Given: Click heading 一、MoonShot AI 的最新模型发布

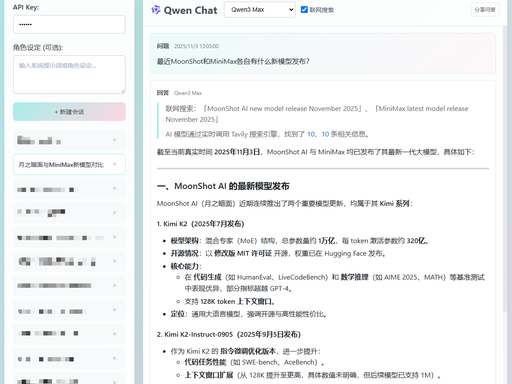Looking at the screenshot, I should click(223, 186).
